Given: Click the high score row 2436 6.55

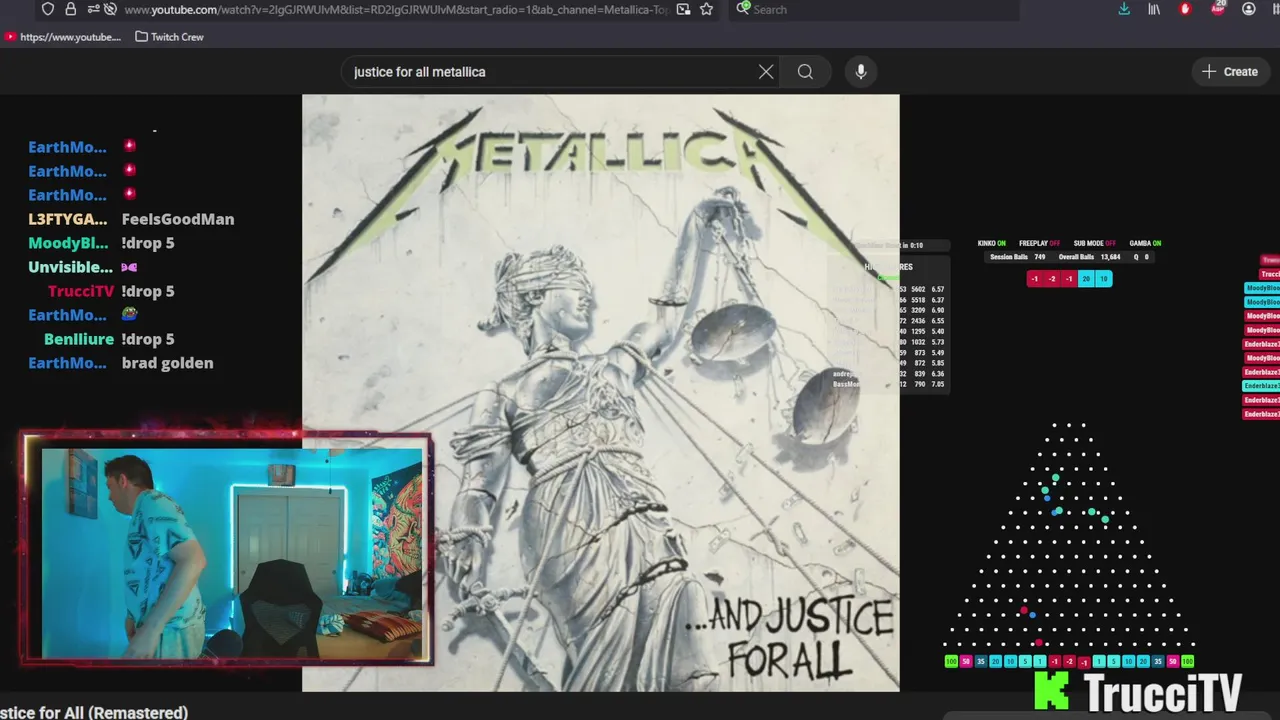Looking at the screenshot, I should 922,321.
